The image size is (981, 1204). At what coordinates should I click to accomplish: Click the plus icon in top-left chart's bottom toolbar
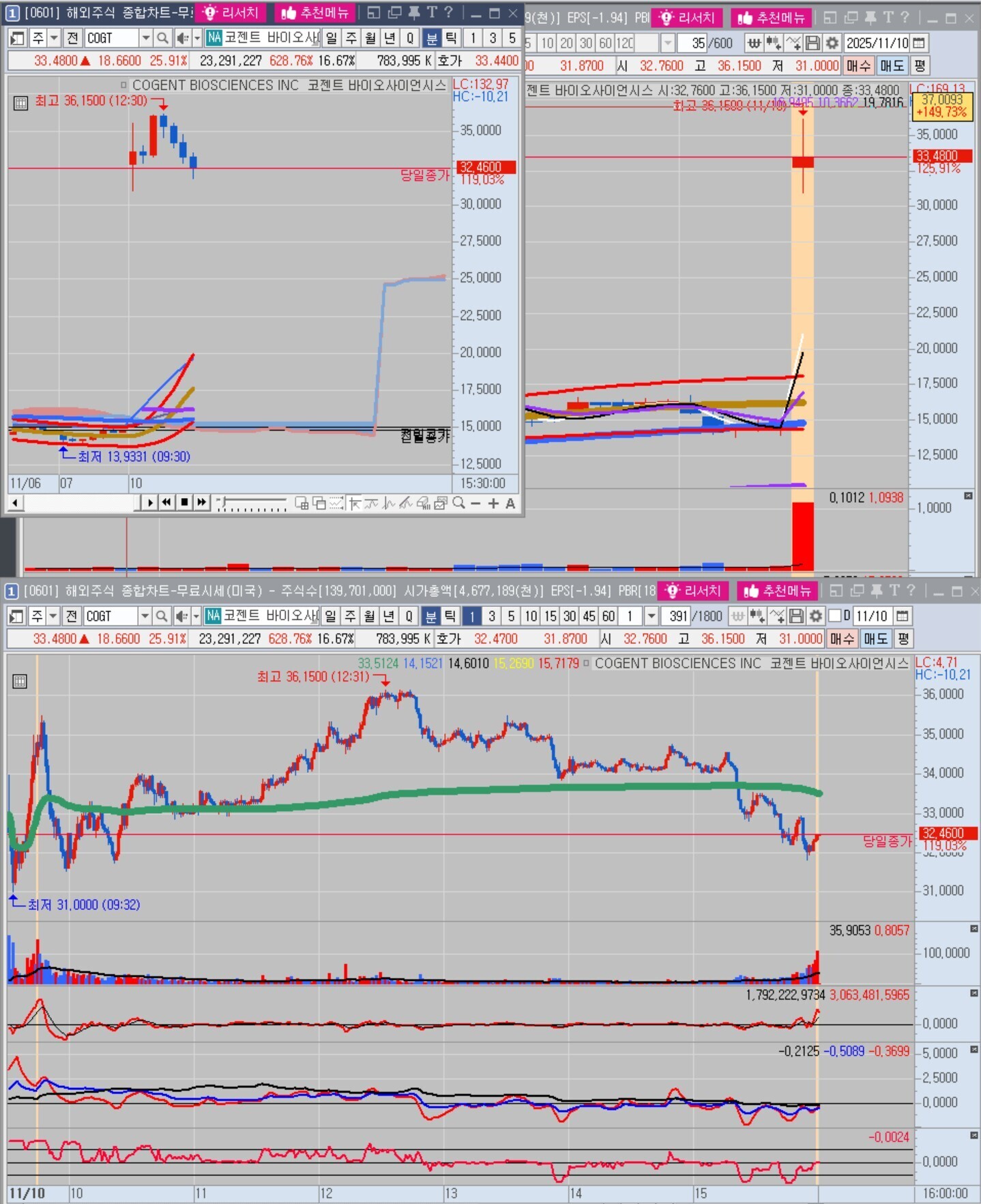(493, 503)
